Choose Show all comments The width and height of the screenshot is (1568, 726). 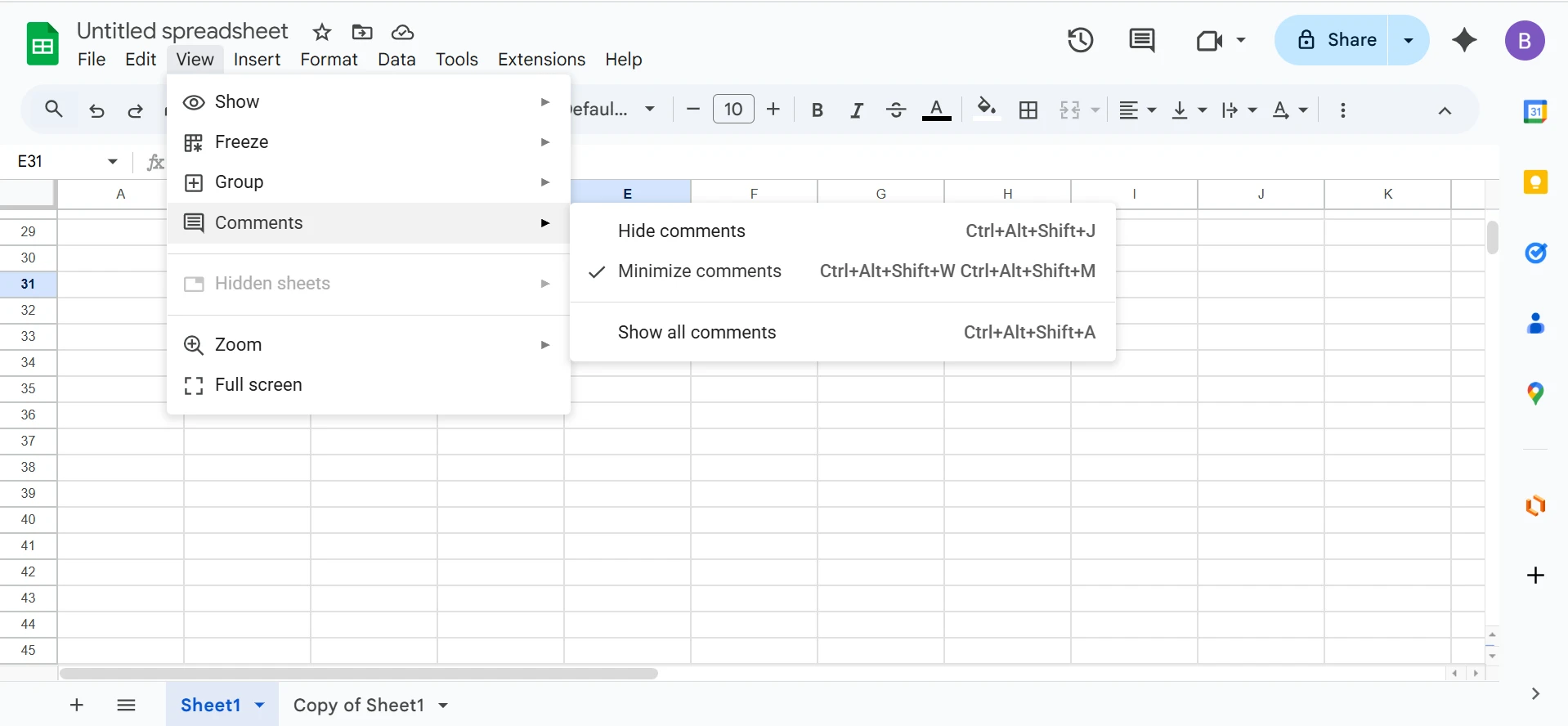(x=697, y=333)
